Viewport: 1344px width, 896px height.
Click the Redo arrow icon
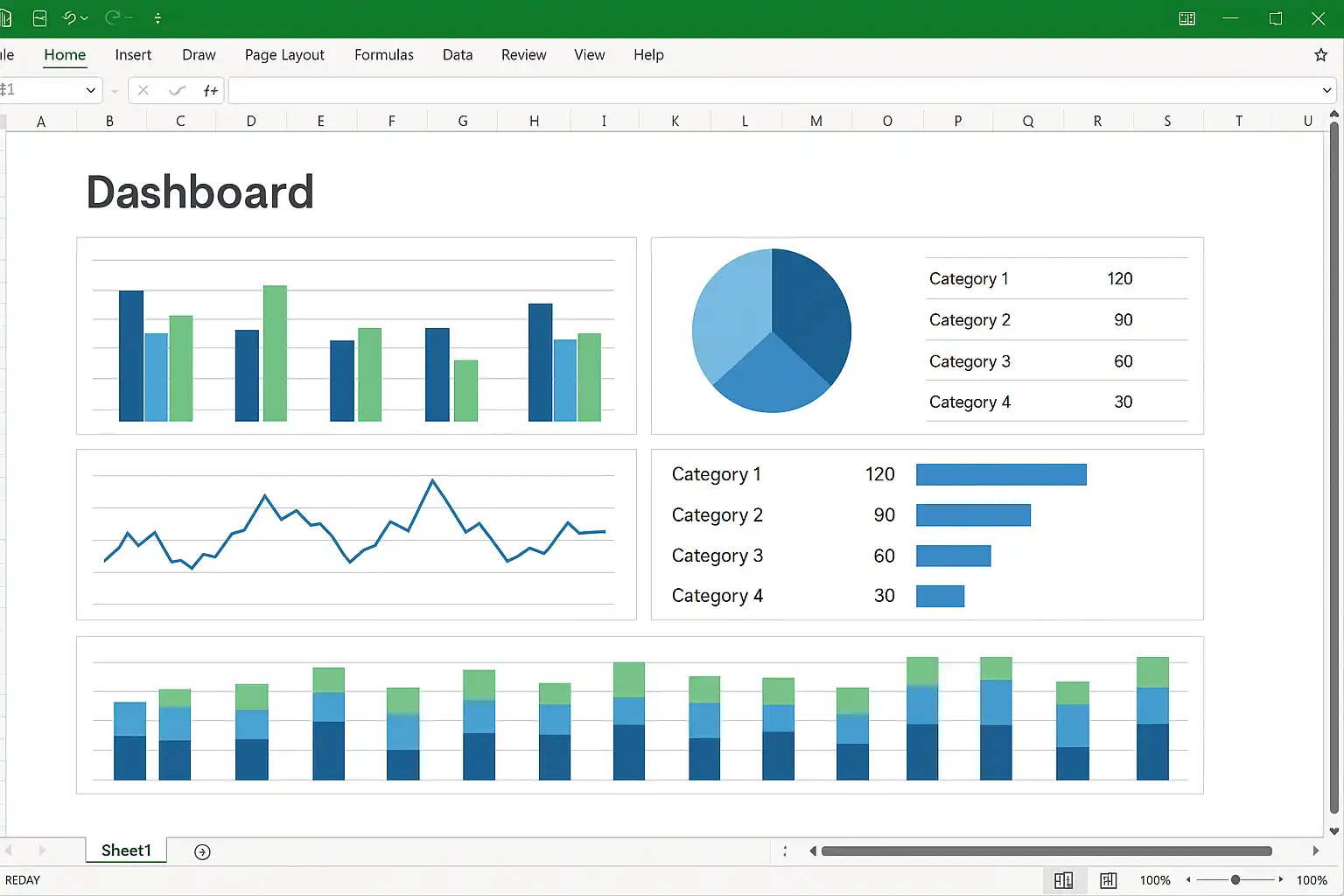pos(113,18)
